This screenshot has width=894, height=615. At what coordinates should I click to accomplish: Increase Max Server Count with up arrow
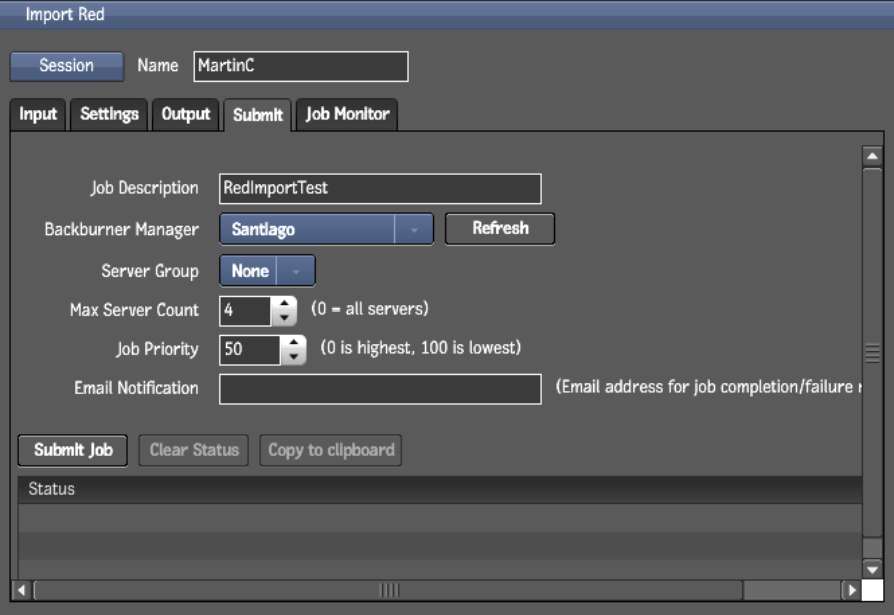pyautogui.click(x=285, y=303)
